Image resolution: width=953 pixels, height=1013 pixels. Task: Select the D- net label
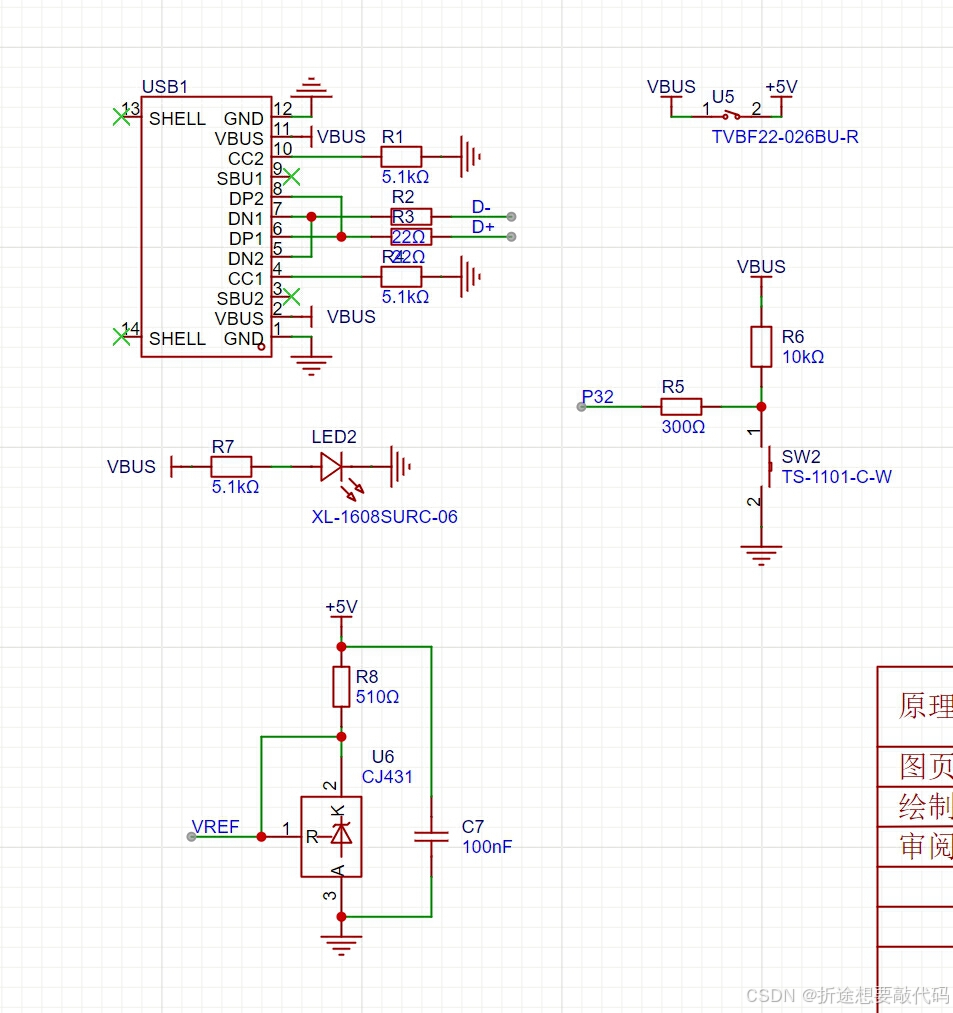pos(481,207)
